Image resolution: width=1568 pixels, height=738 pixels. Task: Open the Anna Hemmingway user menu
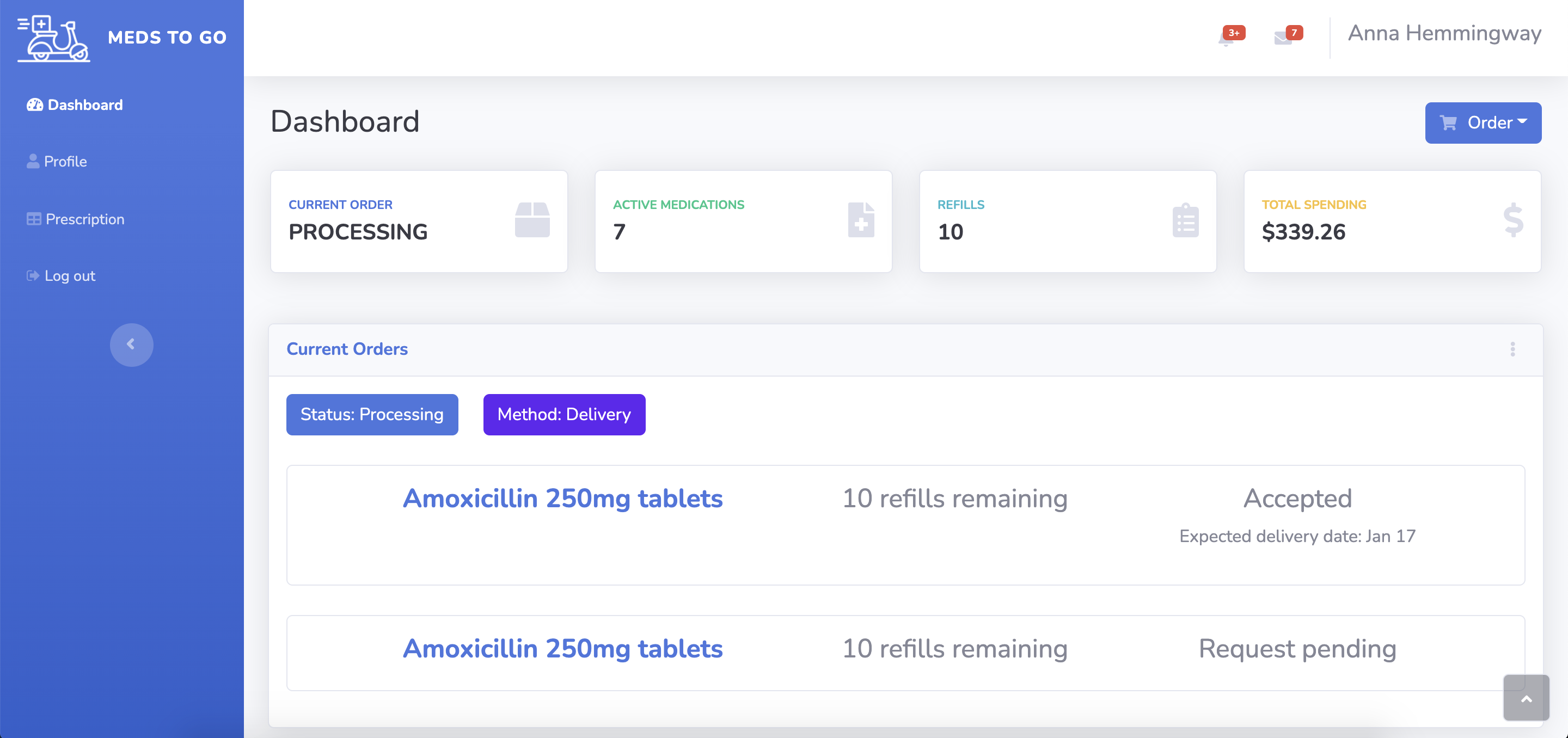(1444, 33)
